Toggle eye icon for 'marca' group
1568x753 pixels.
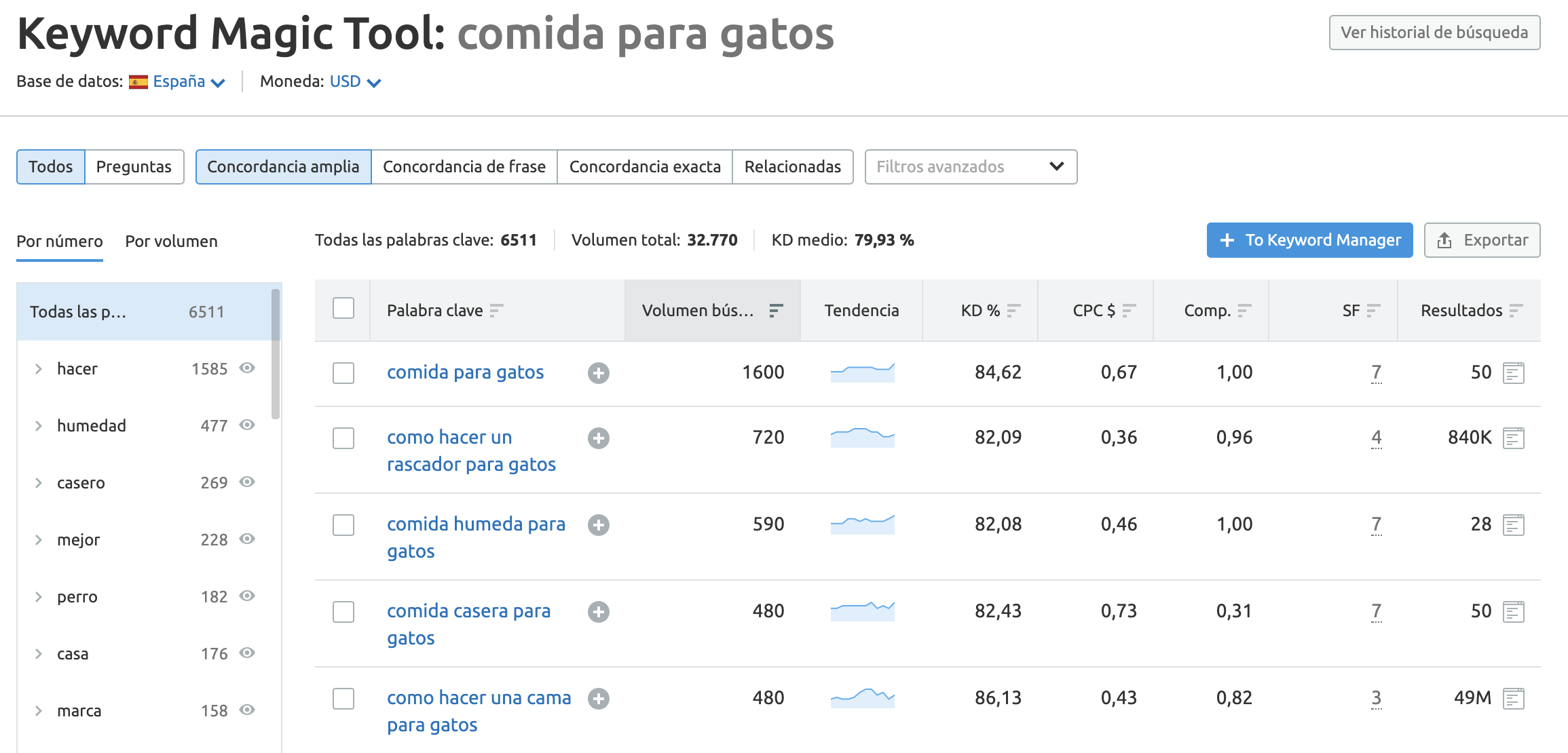[x=247, y=710]
